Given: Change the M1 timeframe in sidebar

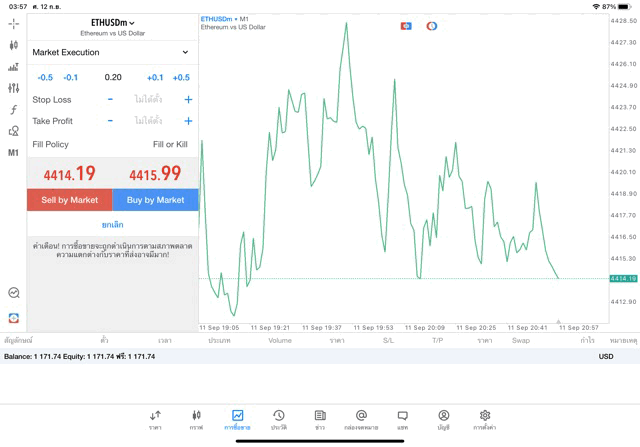Looking at the screenshot, I should (13, 153).
